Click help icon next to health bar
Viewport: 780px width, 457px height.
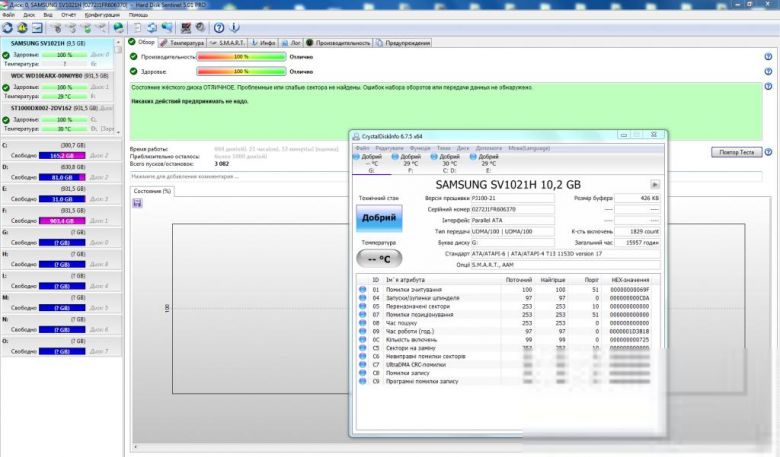768,72
